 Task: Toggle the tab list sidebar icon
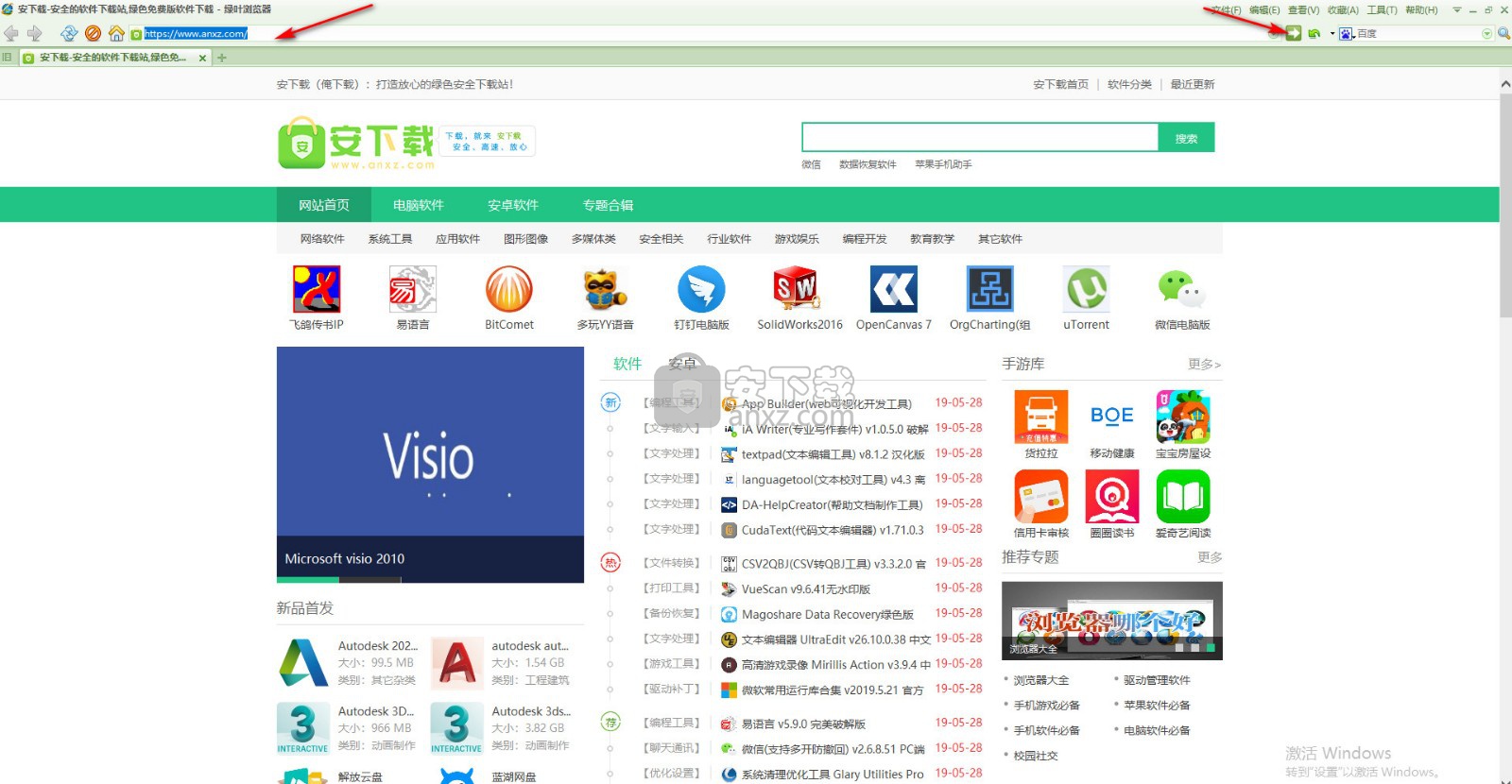[8, 58]
